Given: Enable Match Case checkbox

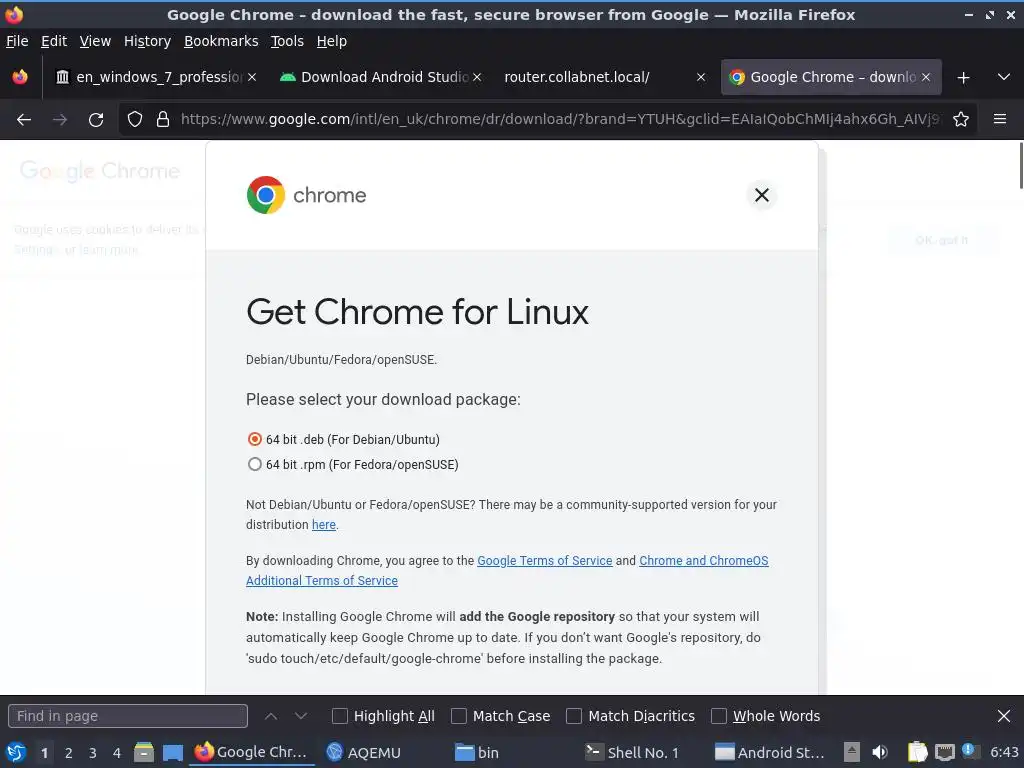Looking at the screenshot, I should coord(459,716).
